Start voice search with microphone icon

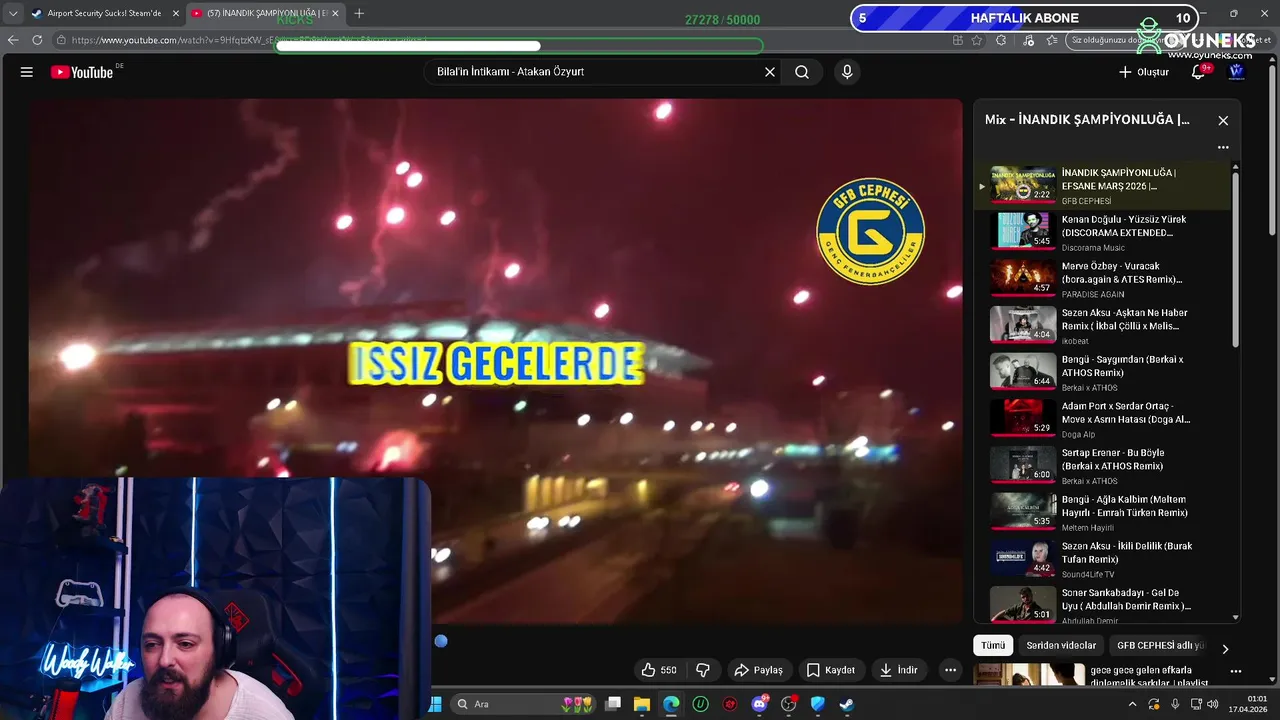click(847, 72)
